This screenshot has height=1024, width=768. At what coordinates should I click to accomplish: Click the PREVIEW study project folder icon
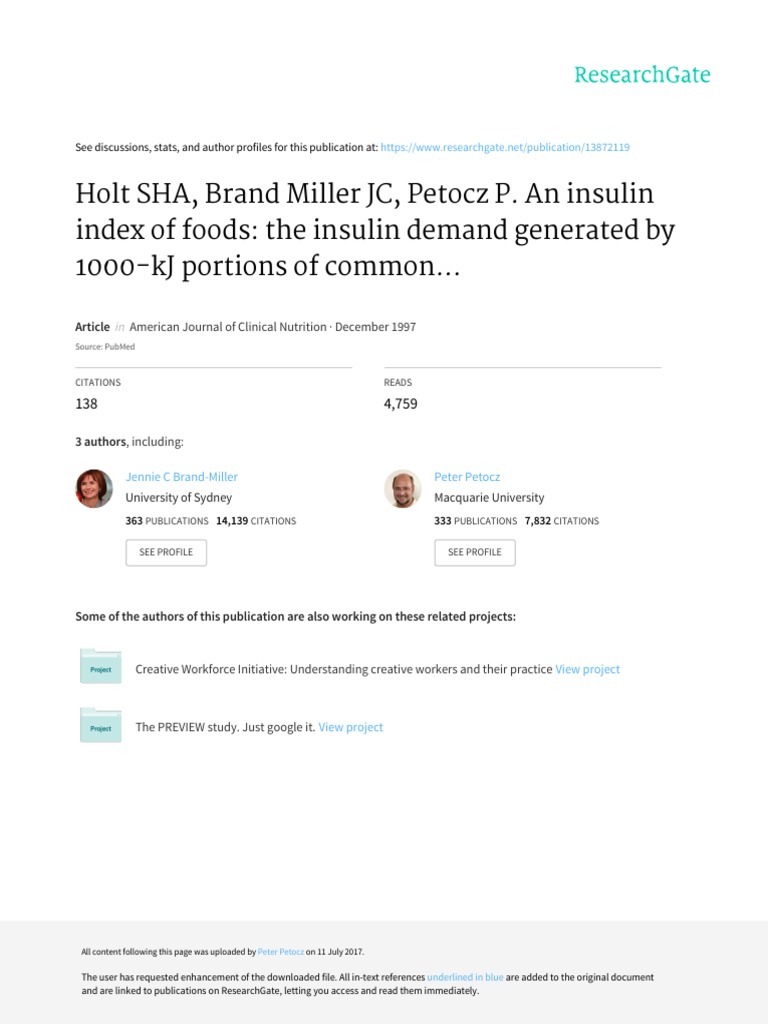pos(101,725)
